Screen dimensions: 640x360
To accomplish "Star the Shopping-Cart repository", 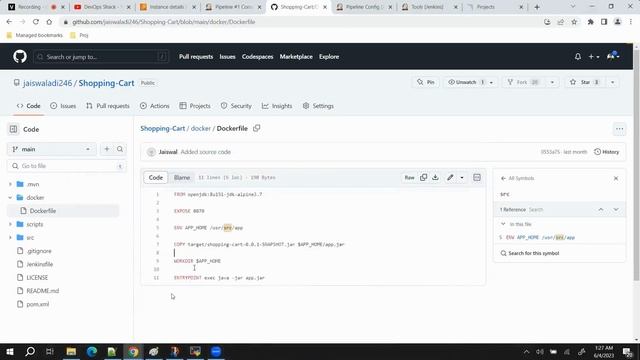I will 584,82.
